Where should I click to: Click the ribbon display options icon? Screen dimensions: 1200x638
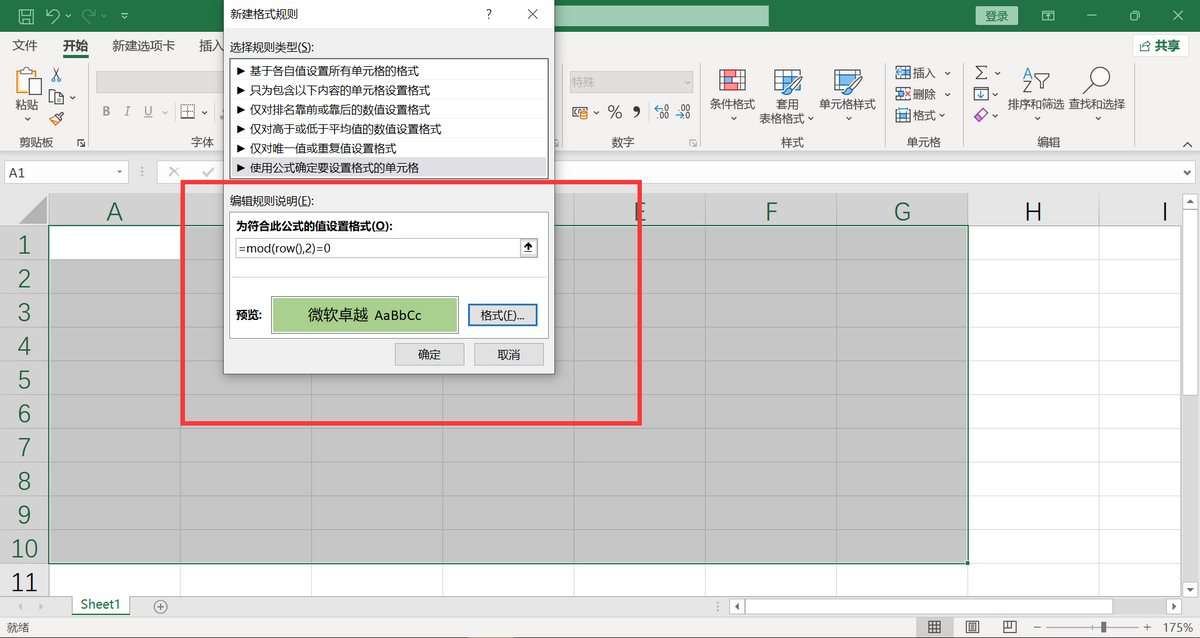pyautogui.click(x=1048, y=16)
